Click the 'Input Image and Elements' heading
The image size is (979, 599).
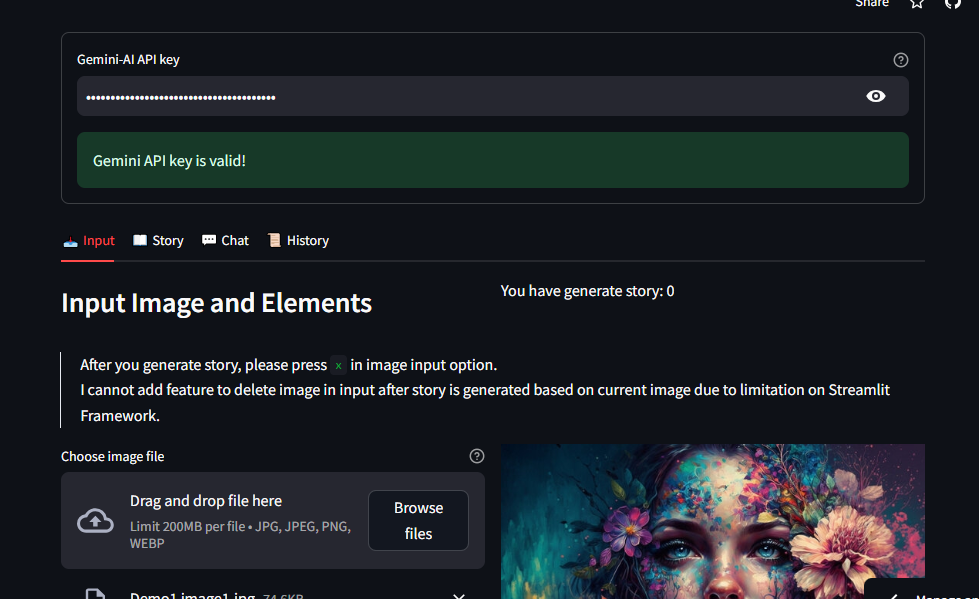click(x=217, y=303)
